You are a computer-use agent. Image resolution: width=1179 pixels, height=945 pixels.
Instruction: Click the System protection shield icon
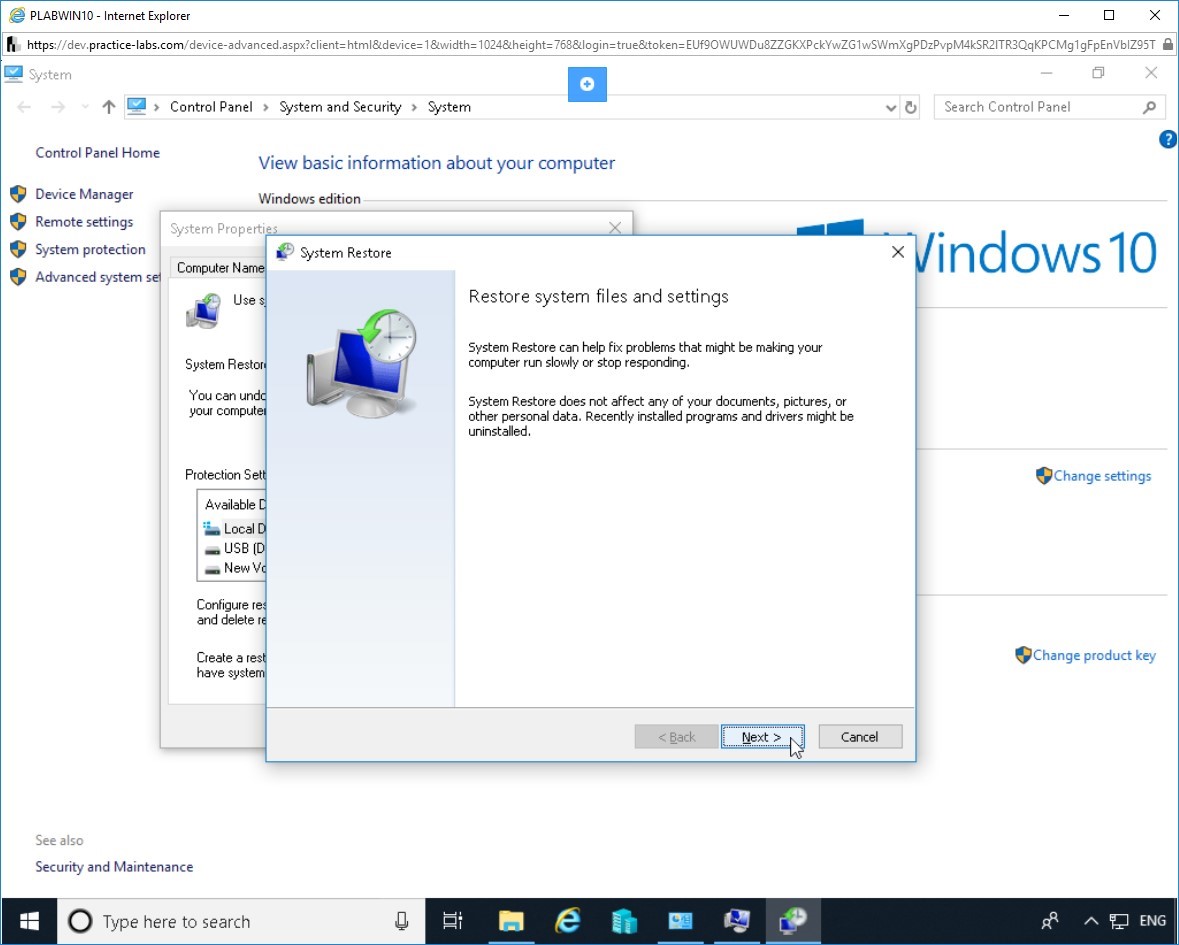click(18, 250)
